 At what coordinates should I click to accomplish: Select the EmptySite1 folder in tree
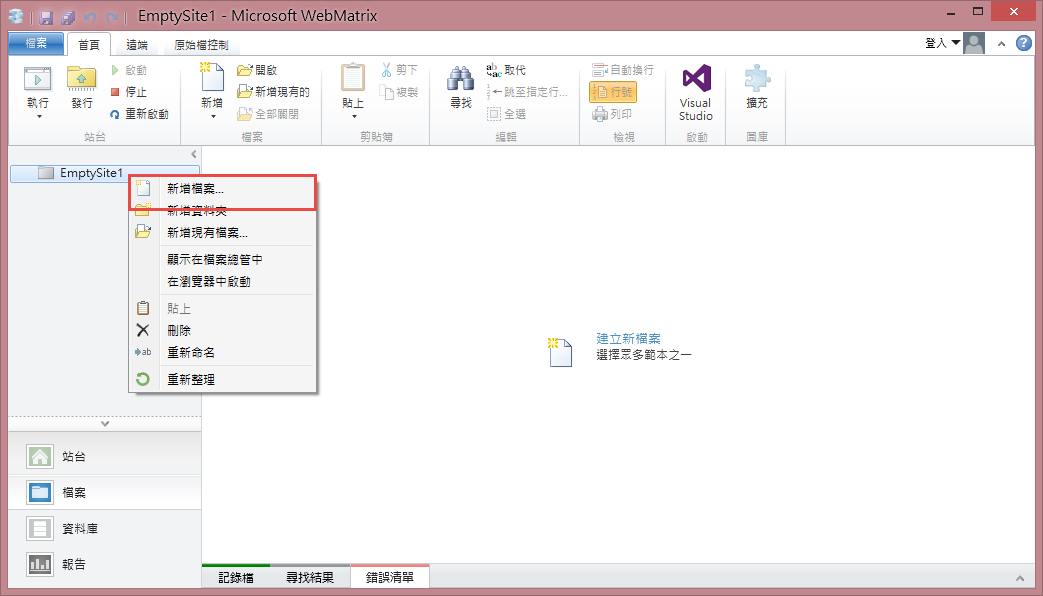(105, 173)
